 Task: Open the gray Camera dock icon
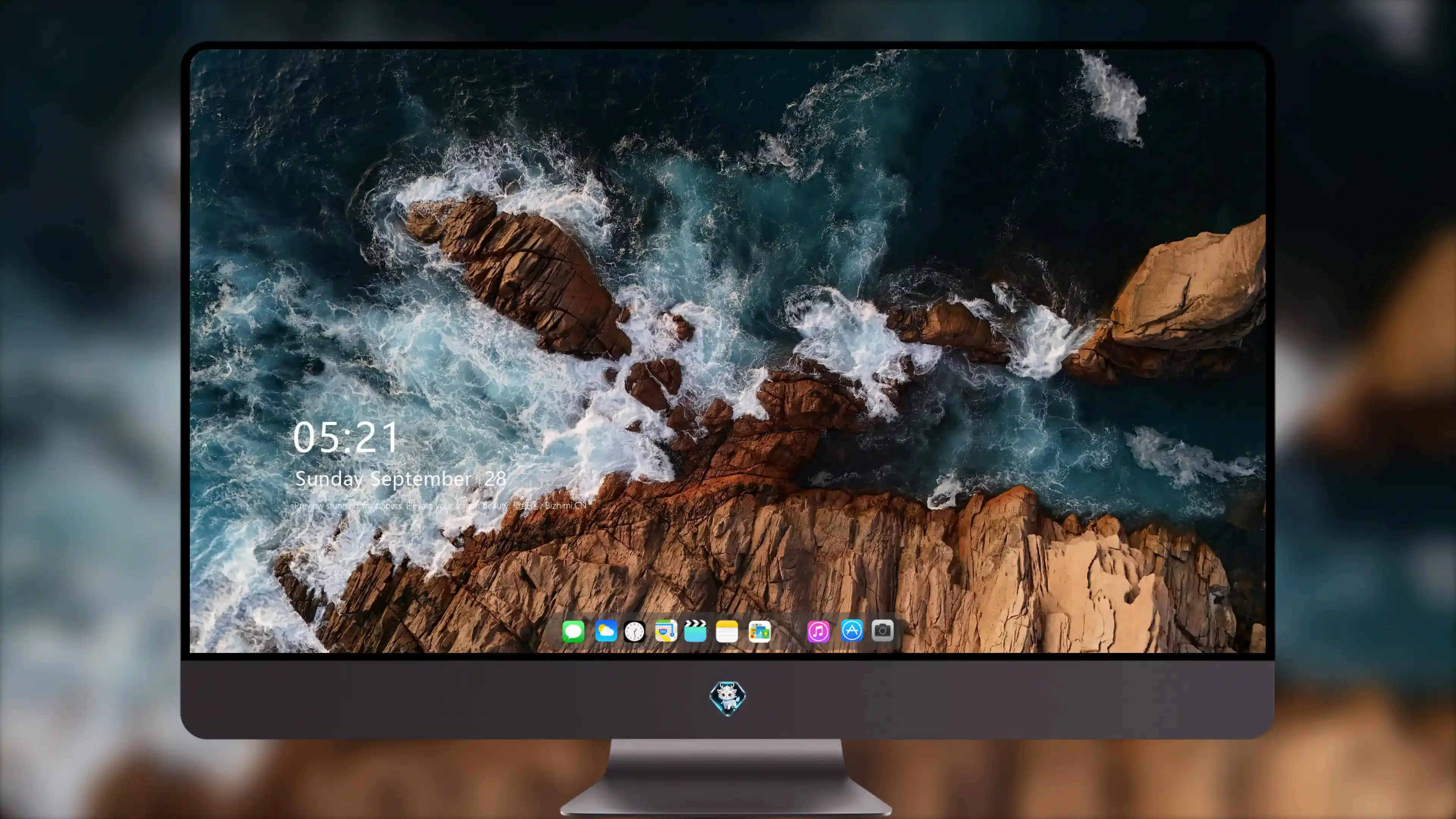click(x=882, y=630)
